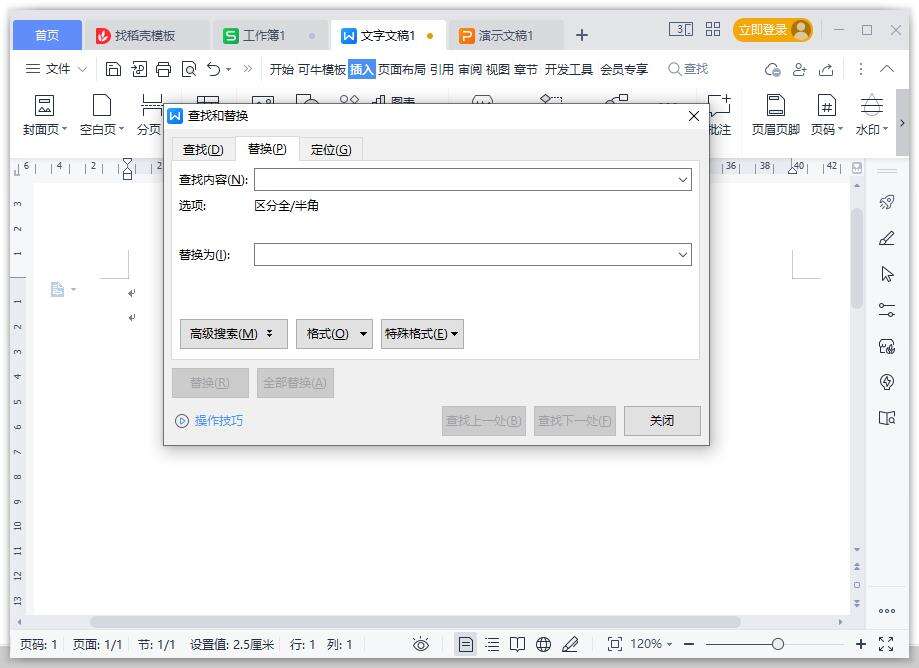The image size is (919, 668).
Task: Toggle eye protection mode icon
Action: point(421,645)
